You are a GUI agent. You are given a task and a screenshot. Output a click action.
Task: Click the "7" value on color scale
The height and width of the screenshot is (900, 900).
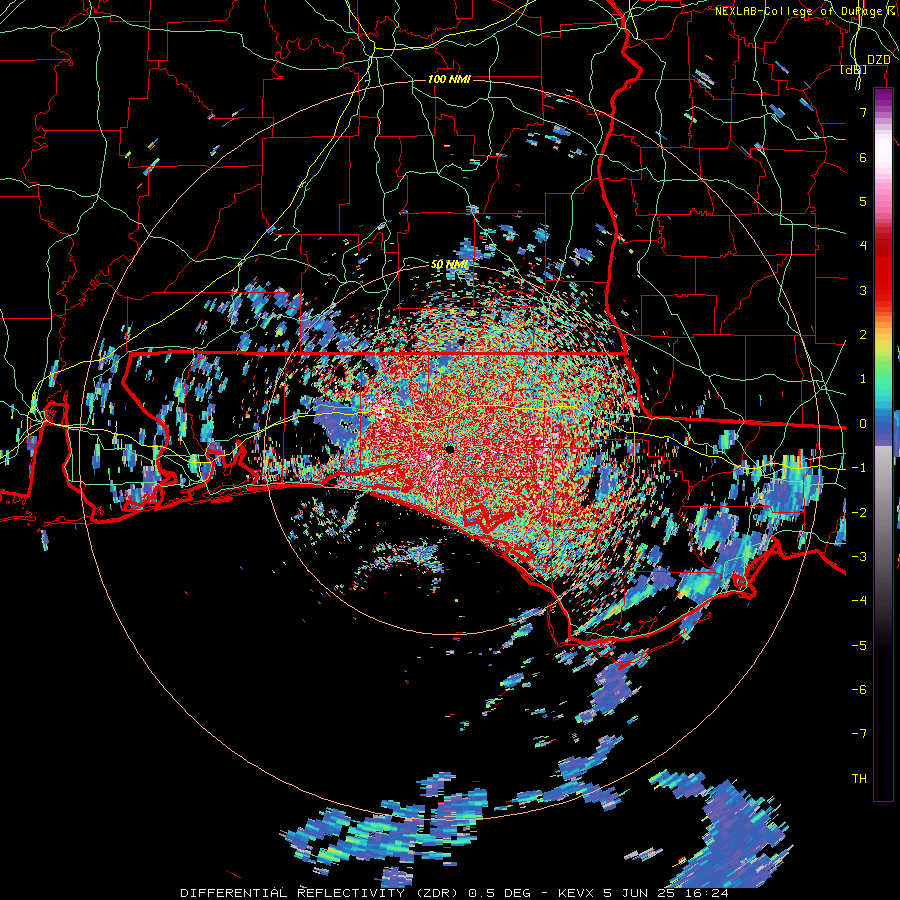863,112
